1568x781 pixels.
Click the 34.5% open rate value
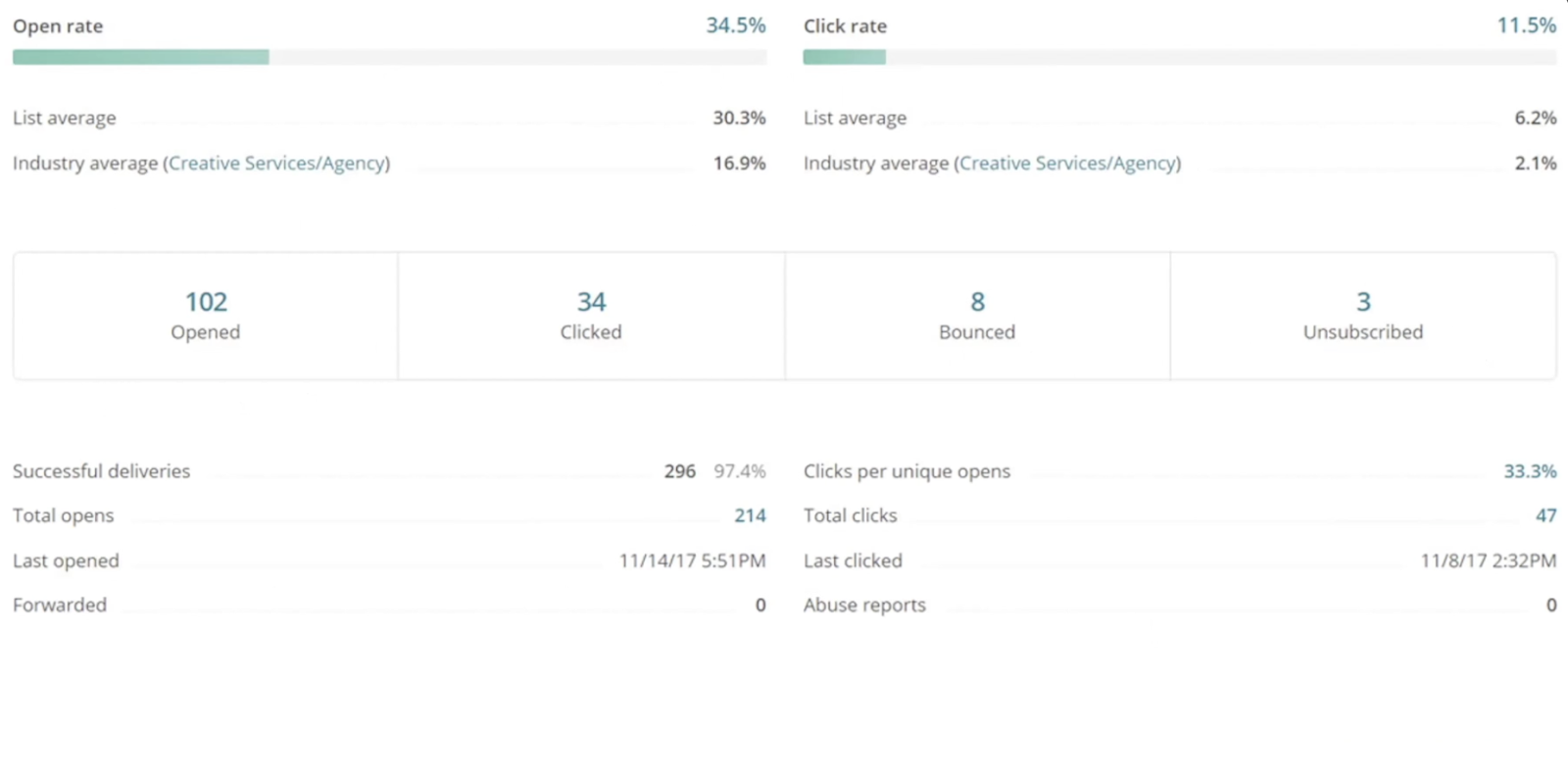735,25
